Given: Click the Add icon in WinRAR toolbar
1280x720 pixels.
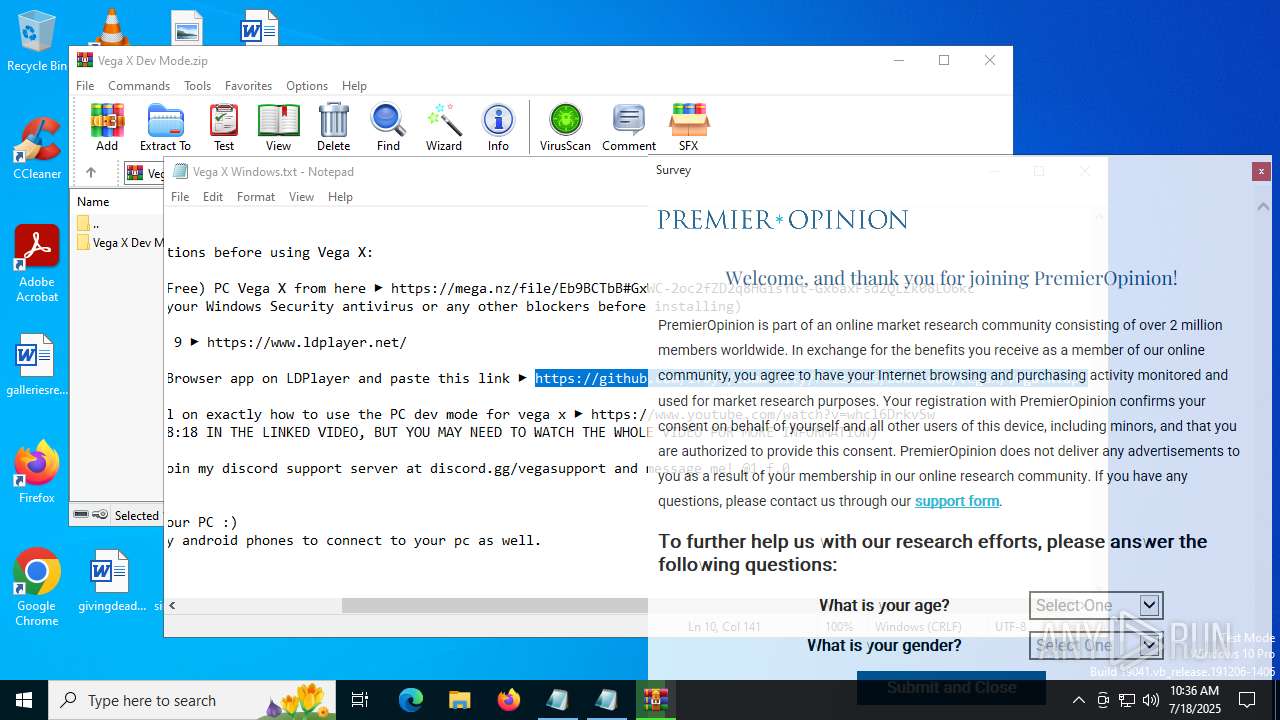Looking at the screenshot, I should pyautogui.click(x=107, y=127).
